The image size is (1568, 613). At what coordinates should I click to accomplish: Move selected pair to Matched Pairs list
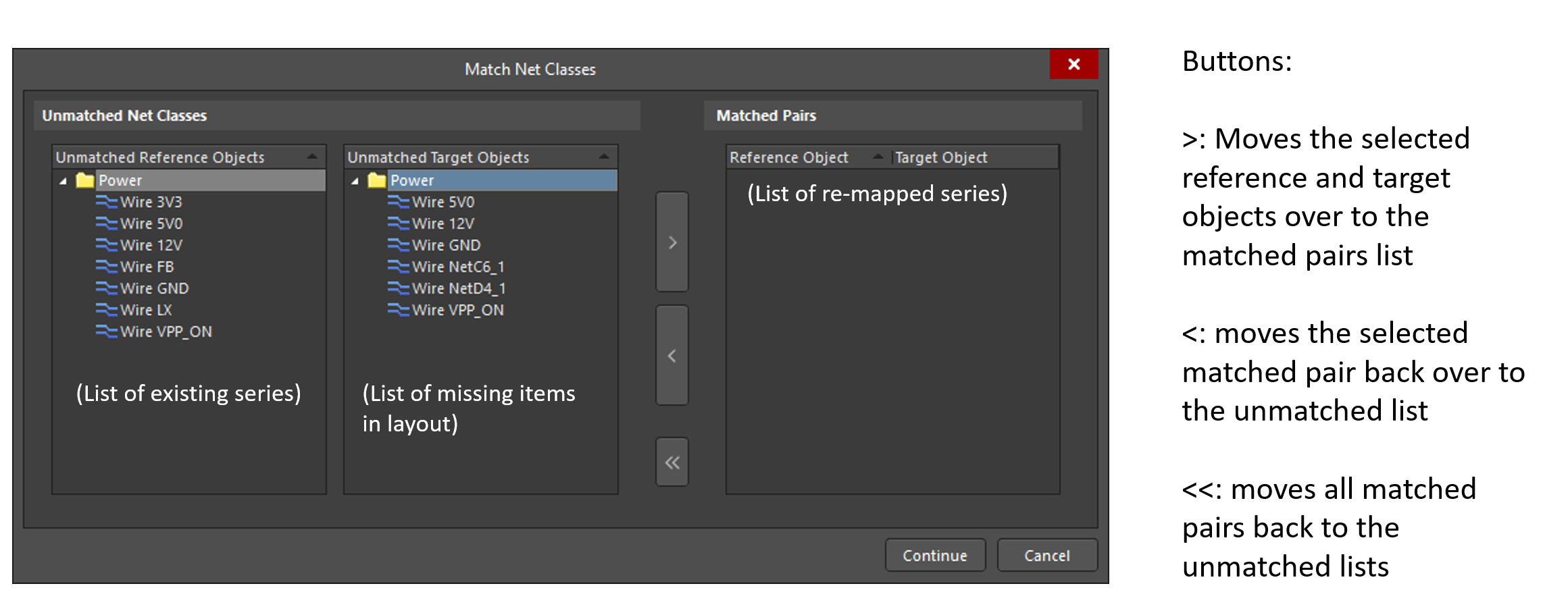point(672,242)
